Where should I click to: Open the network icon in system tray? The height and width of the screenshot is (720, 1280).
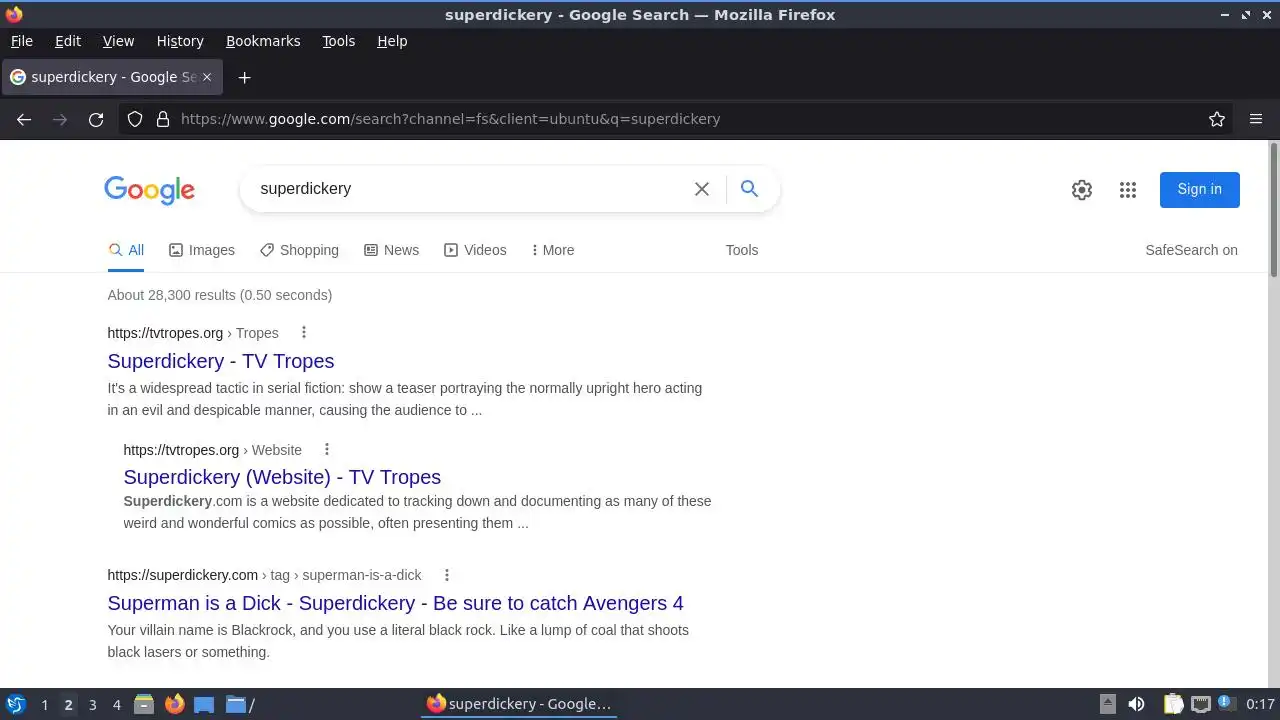coord(1201,704)
